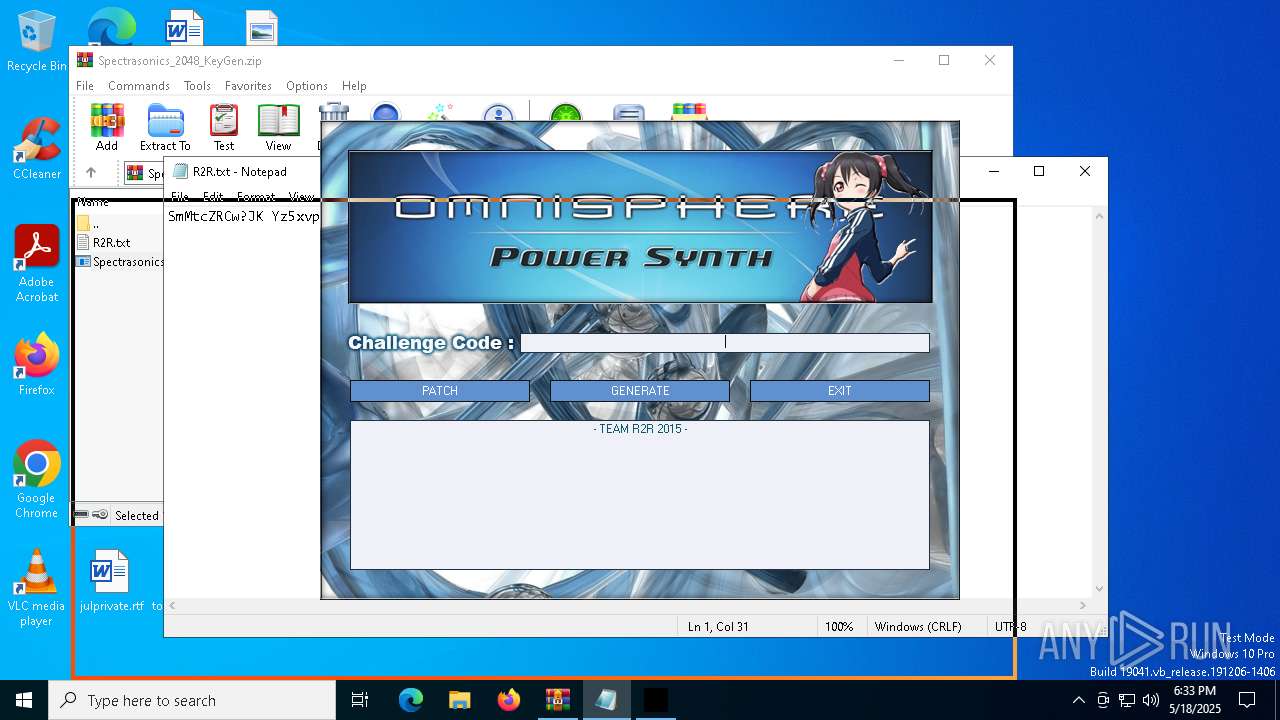Open Adobe Acrobat desktop shortcut
This screenshot has width=1280, height=720.
coord(36,264)
